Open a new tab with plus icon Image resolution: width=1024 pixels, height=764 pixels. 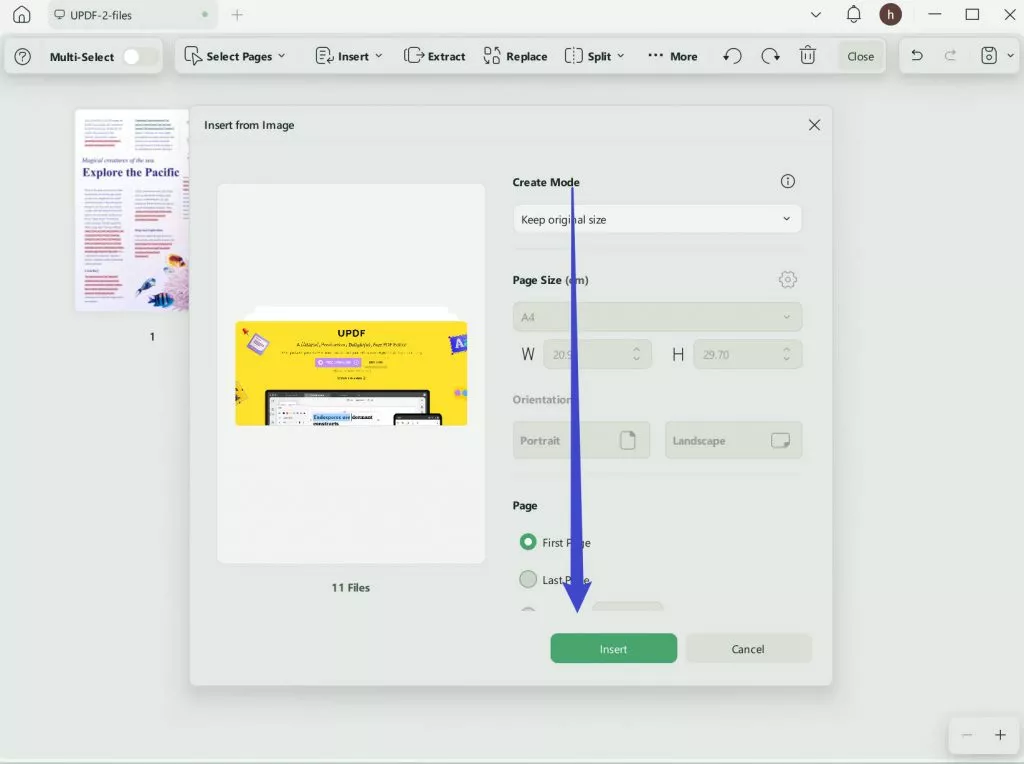(237, 14)
